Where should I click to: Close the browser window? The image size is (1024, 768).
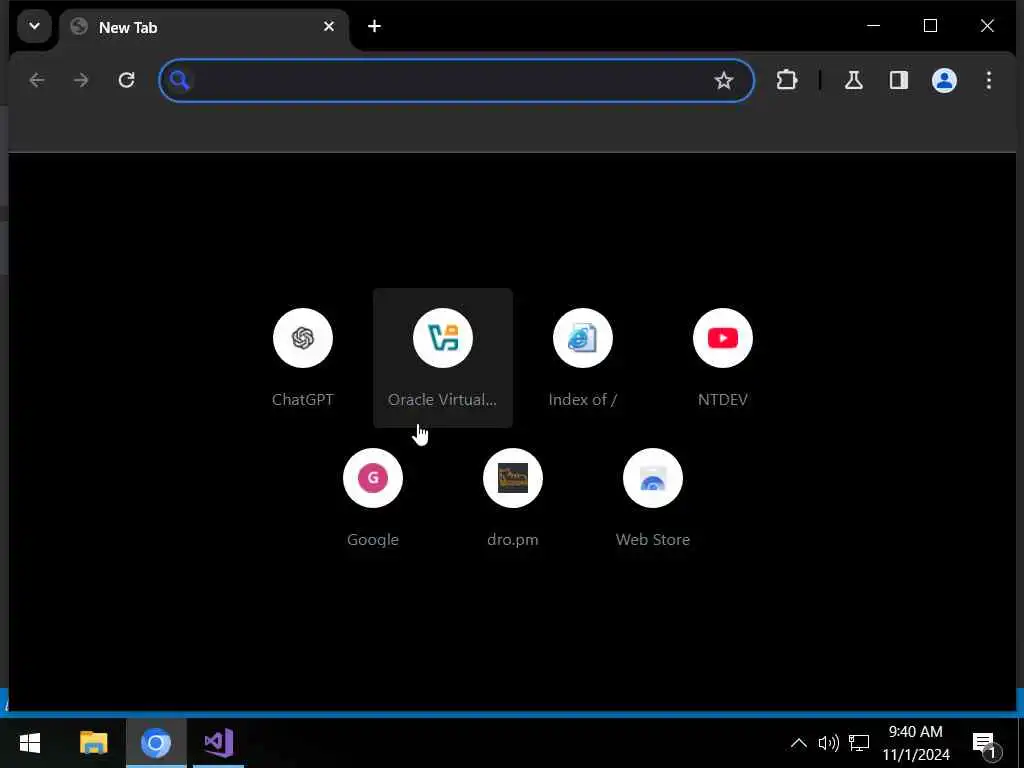(x=987, y=26)
